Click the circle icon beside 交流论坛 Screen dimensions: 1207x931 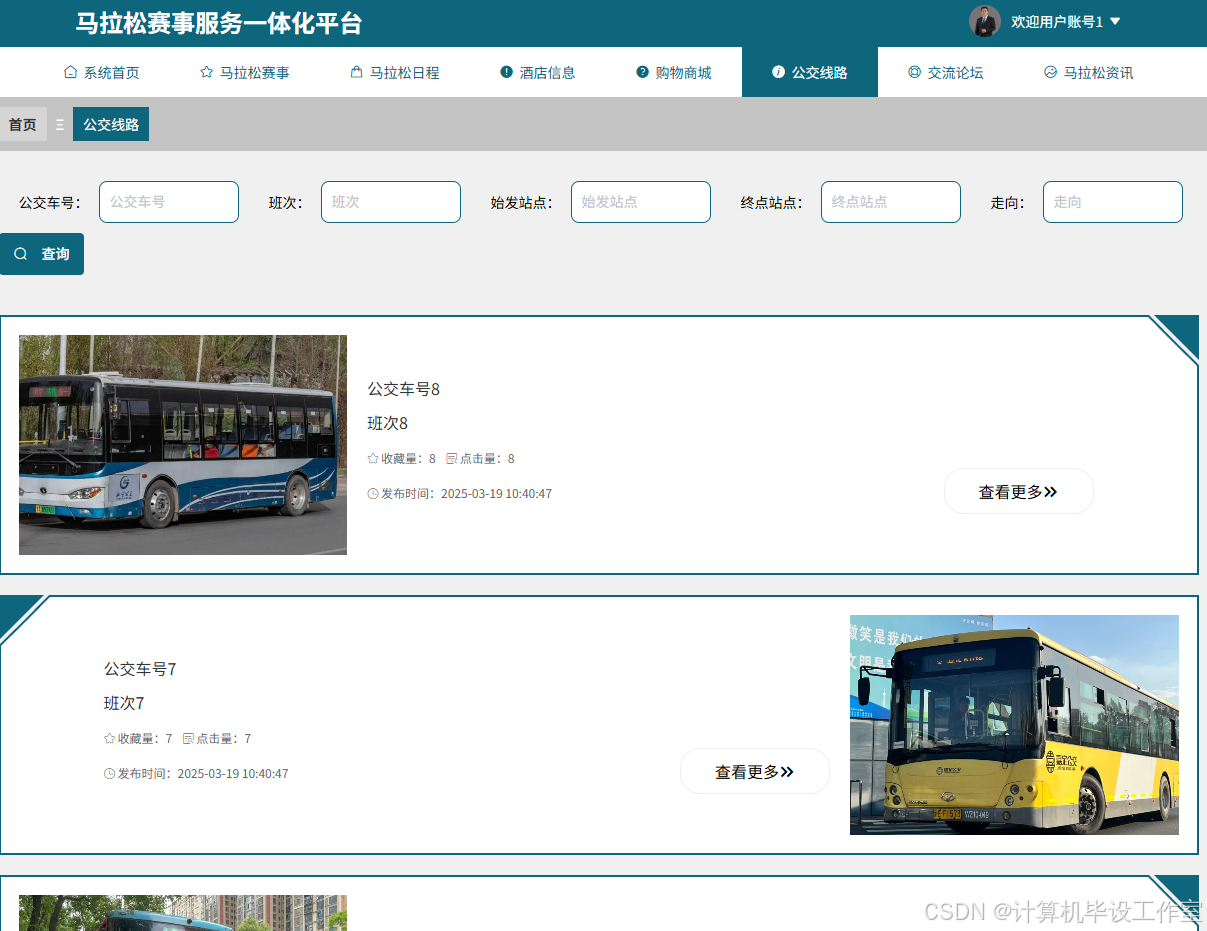tap(914, 72)
